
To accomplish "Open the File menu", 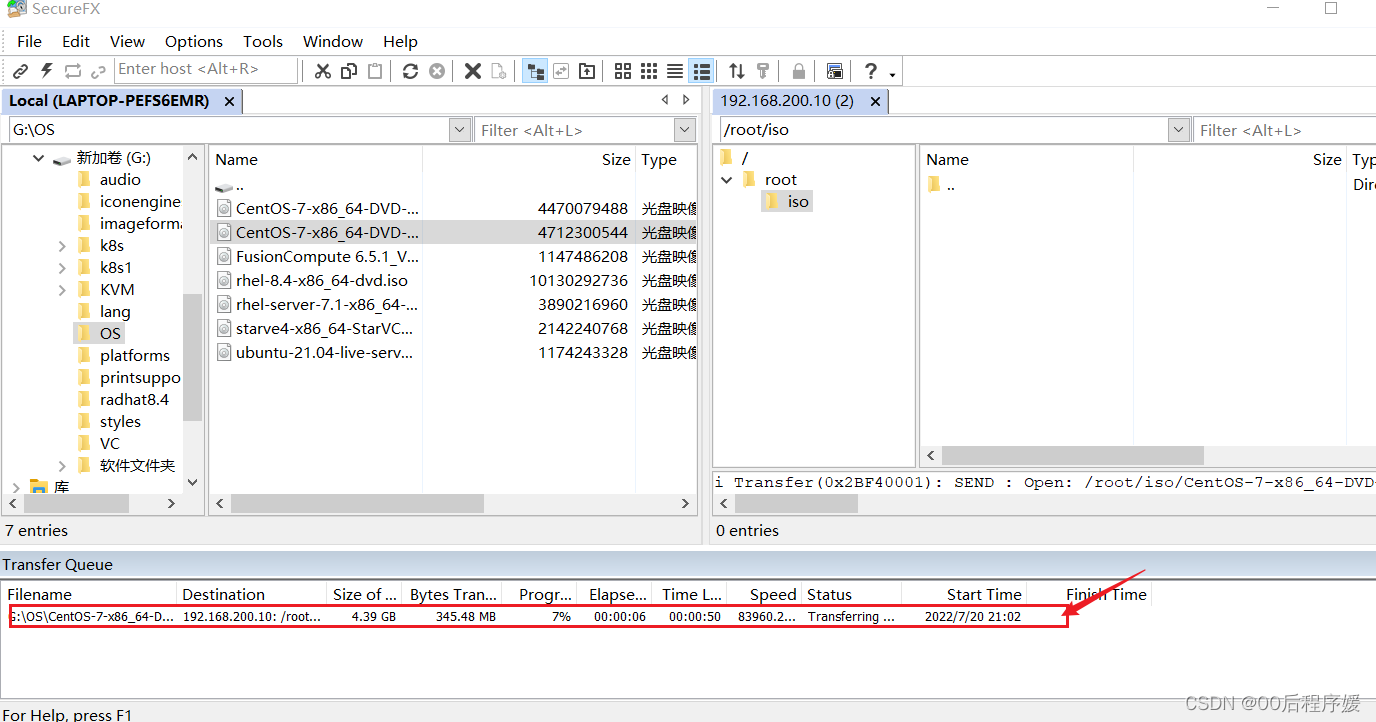I will [x=30, y=41].
